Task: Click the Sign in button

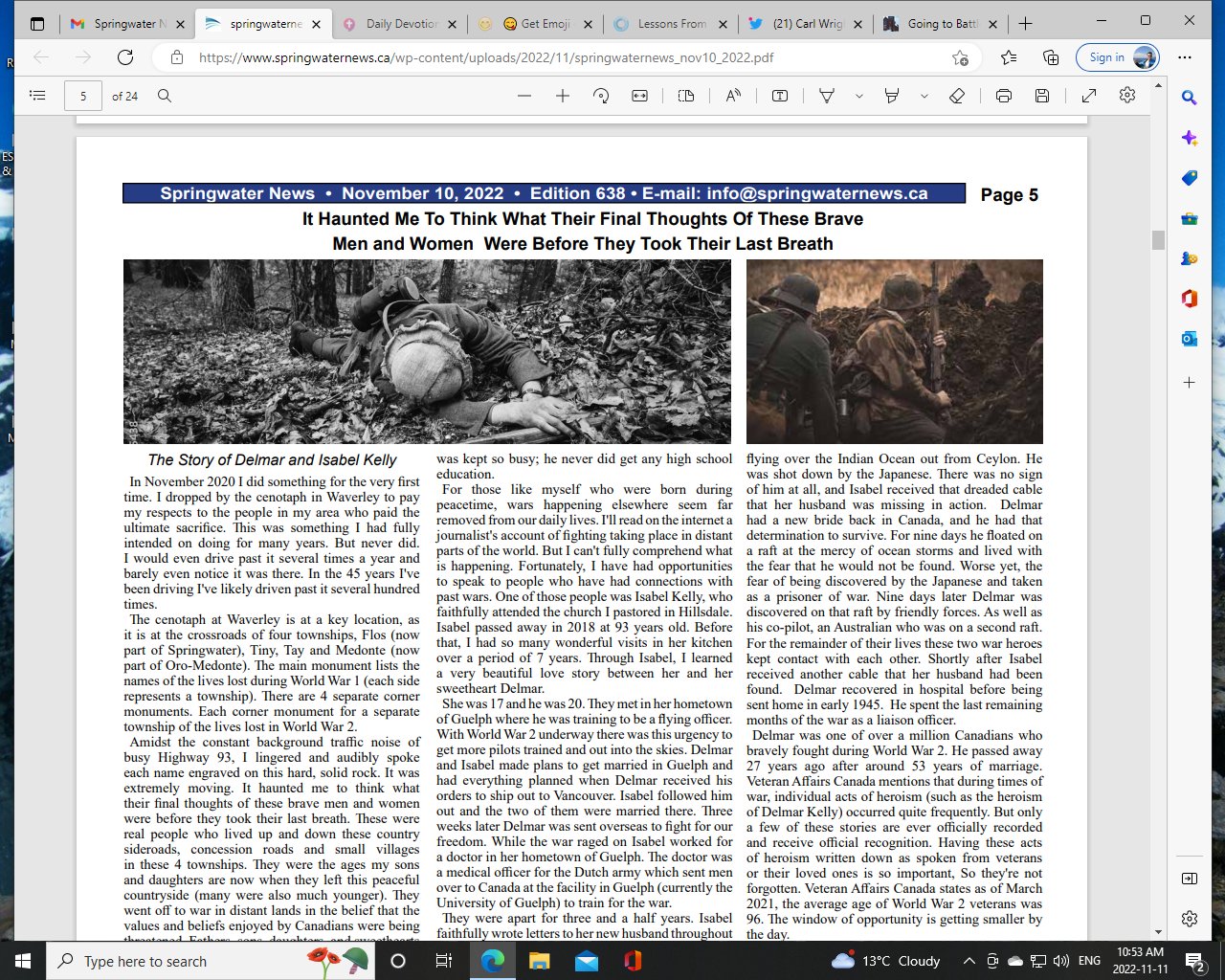Action: point(1118,57)
